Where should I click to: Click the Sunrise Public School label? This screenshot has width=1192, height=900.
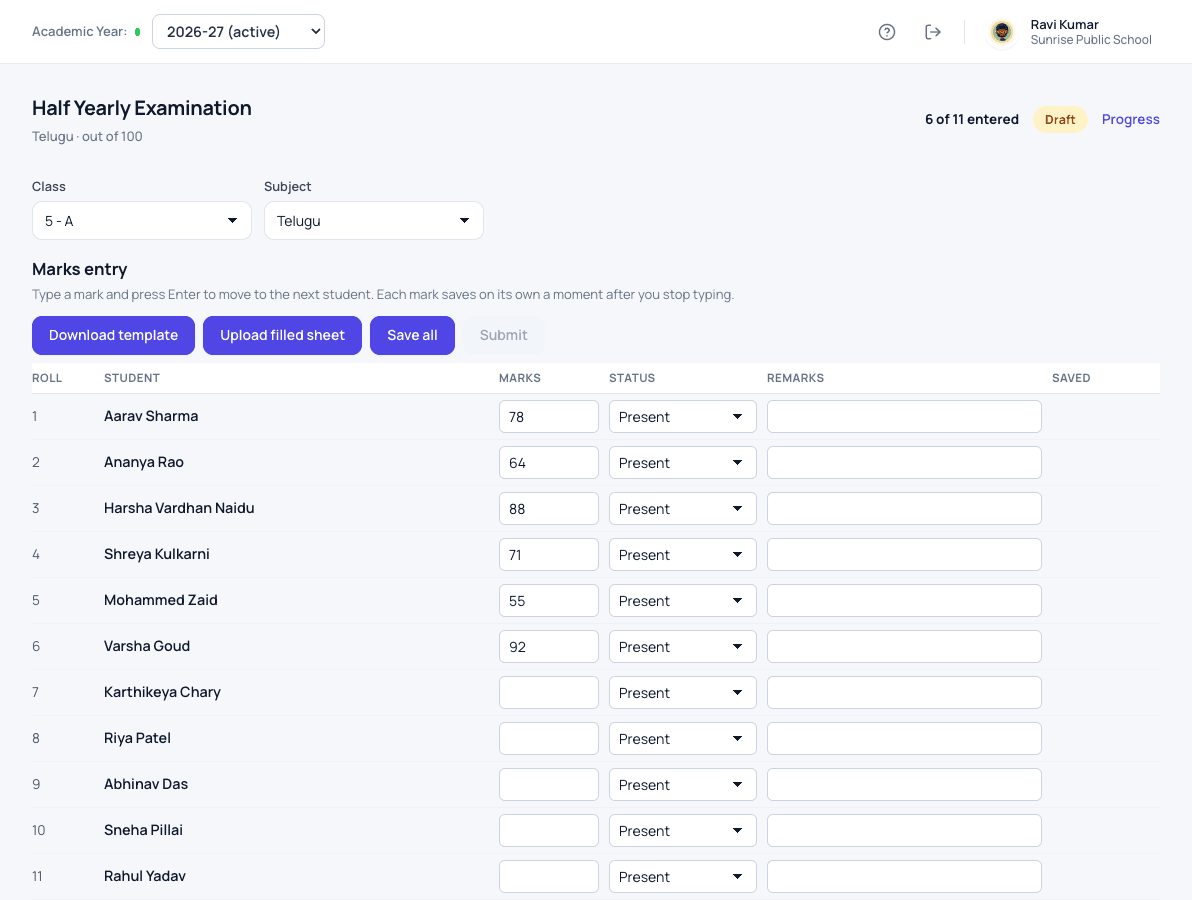(x=1091, y=40)
